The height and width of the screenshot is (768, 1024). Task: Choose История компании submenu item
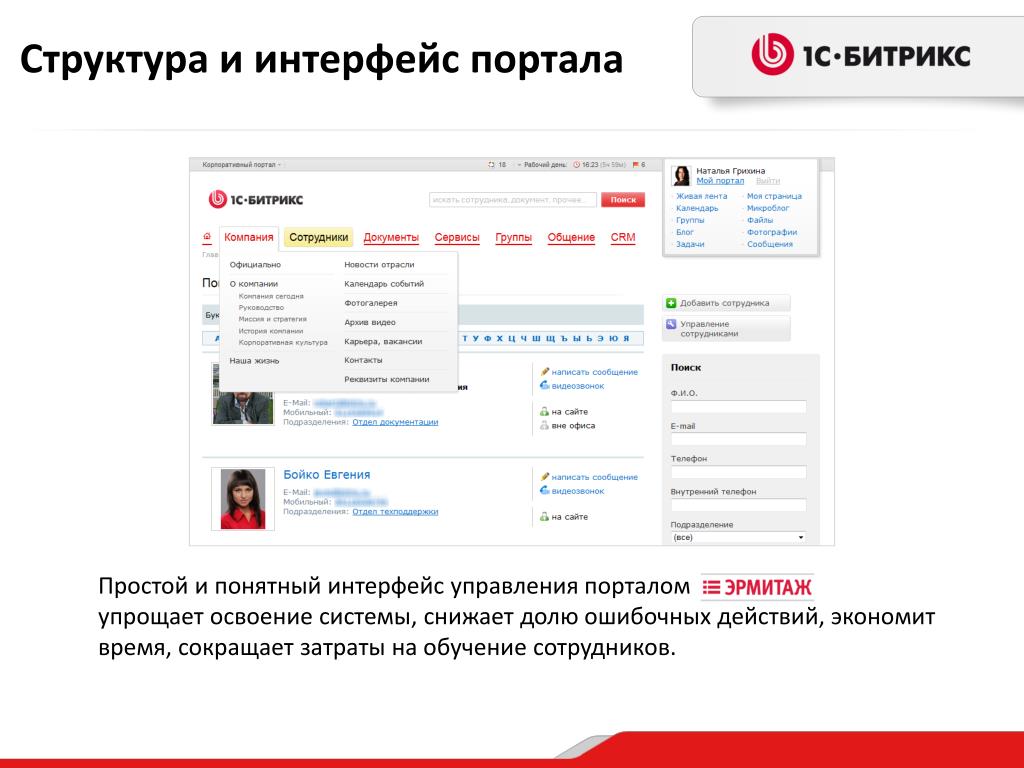pos(271,330)
